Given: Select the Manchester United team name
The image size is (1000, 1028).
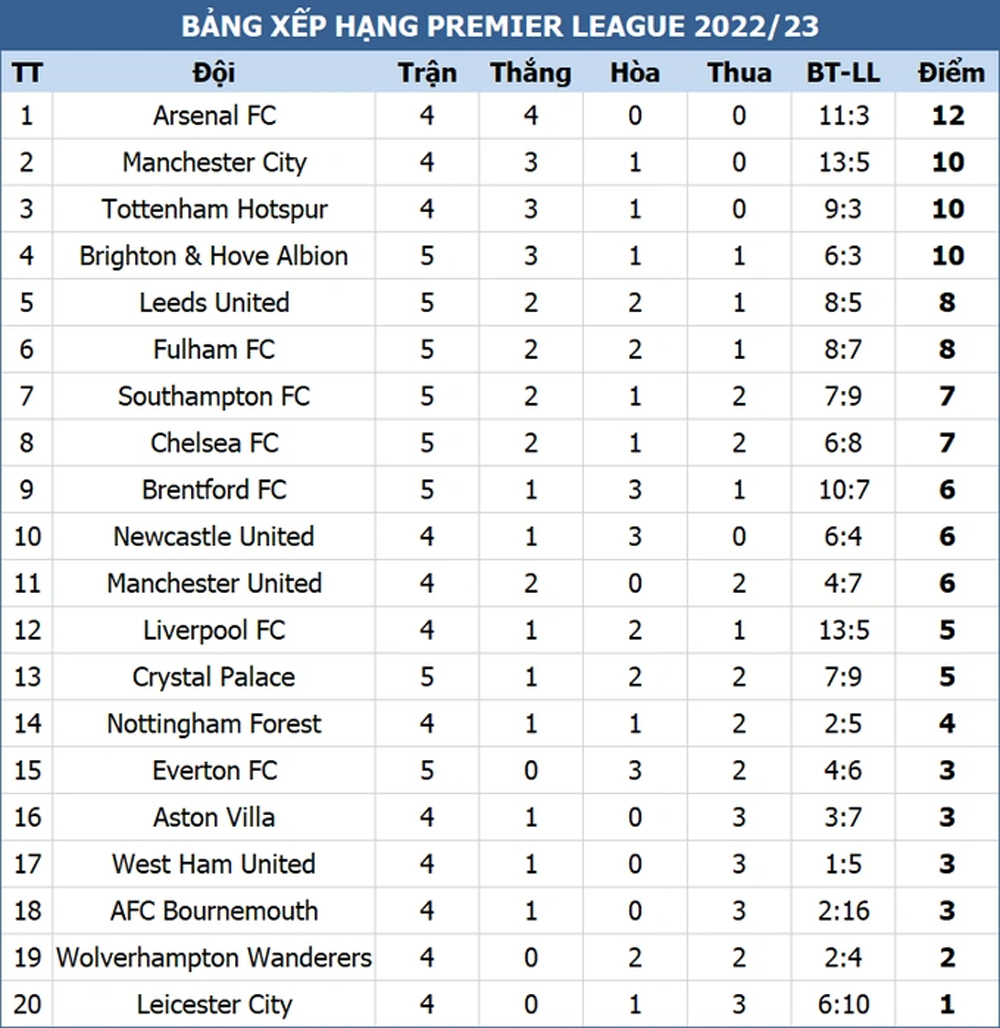Looking at the screenshot, I should pos(214,583).
